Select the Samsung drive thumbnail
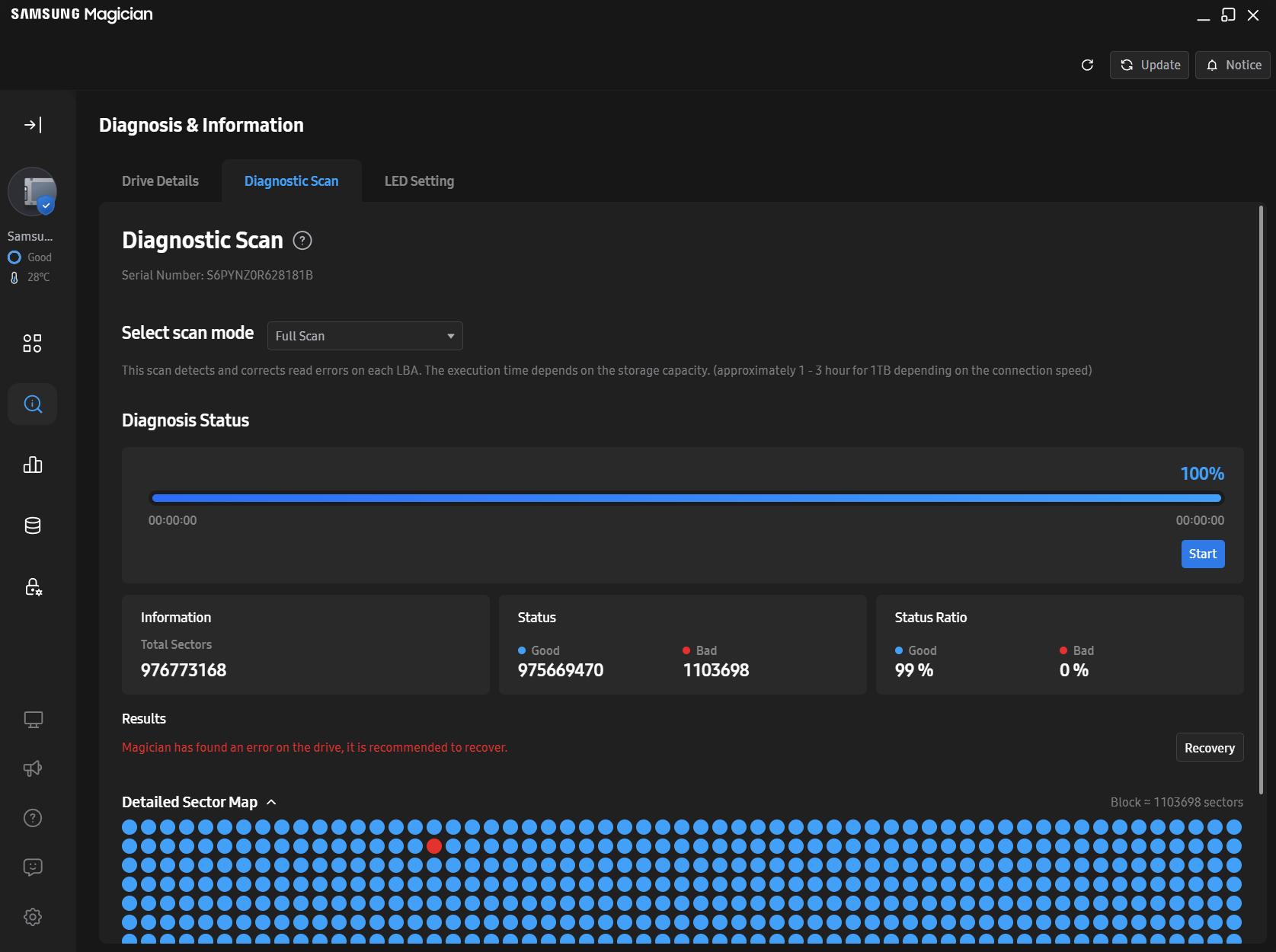 (32, 192)
